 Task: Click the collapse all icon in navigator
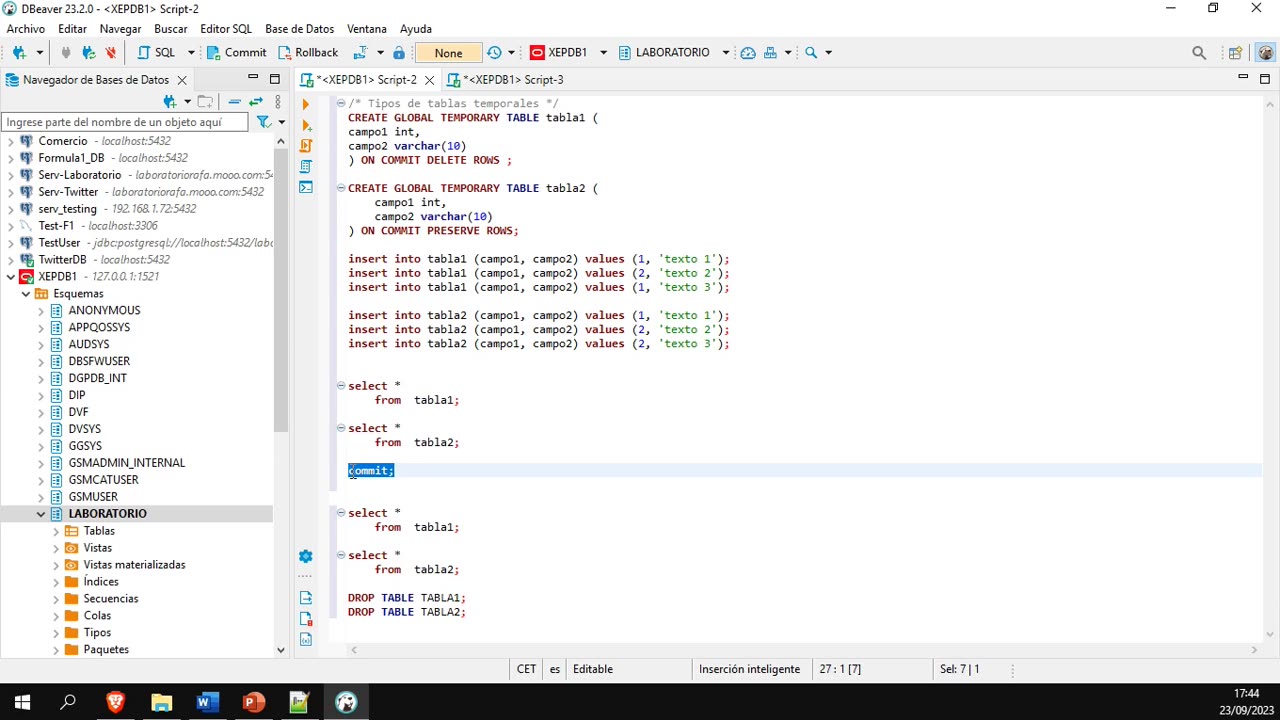[234, 101]
